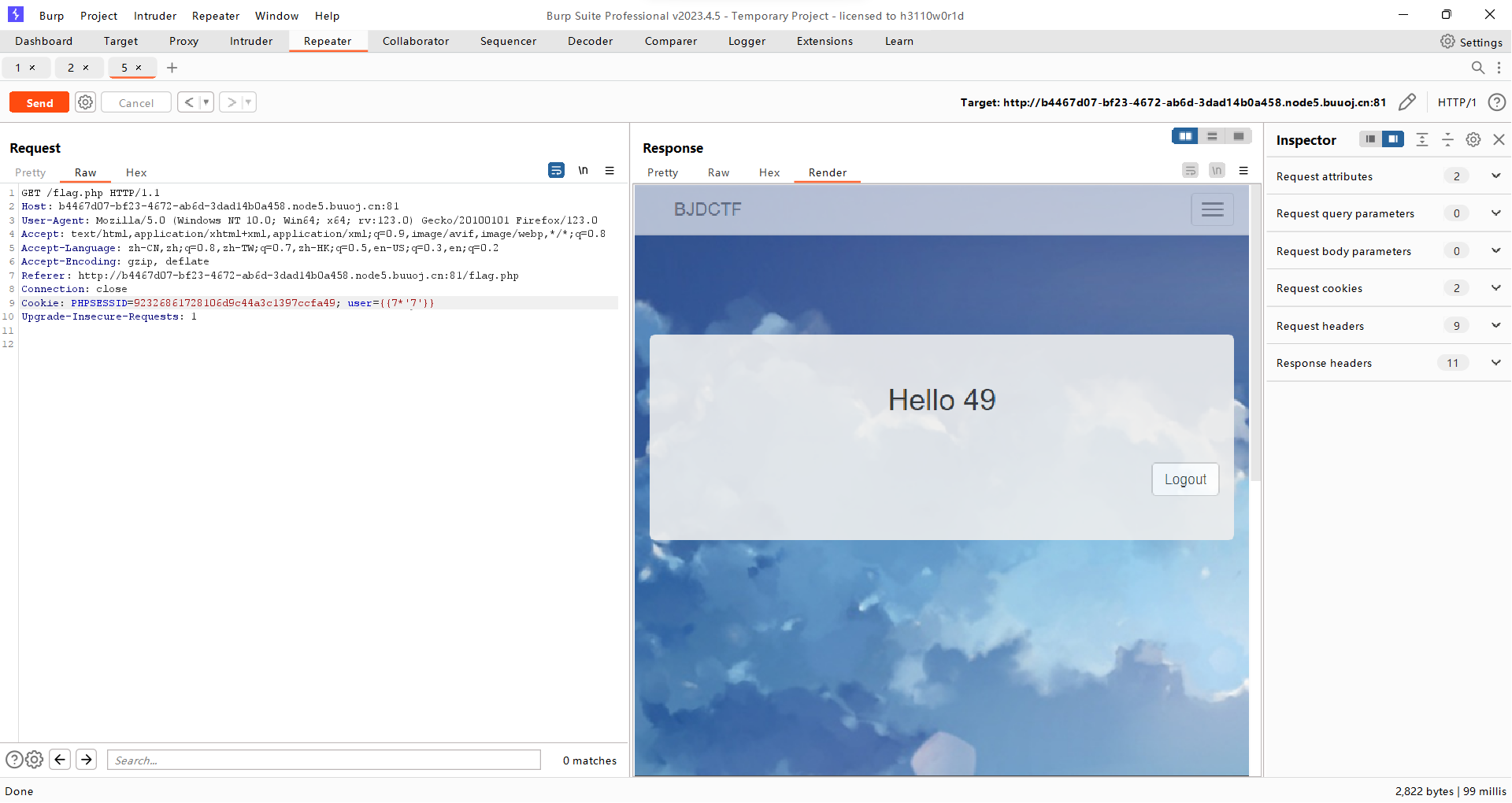Open Inspector settings gear
The image size is (1512, 803).
coord(1473,139)
